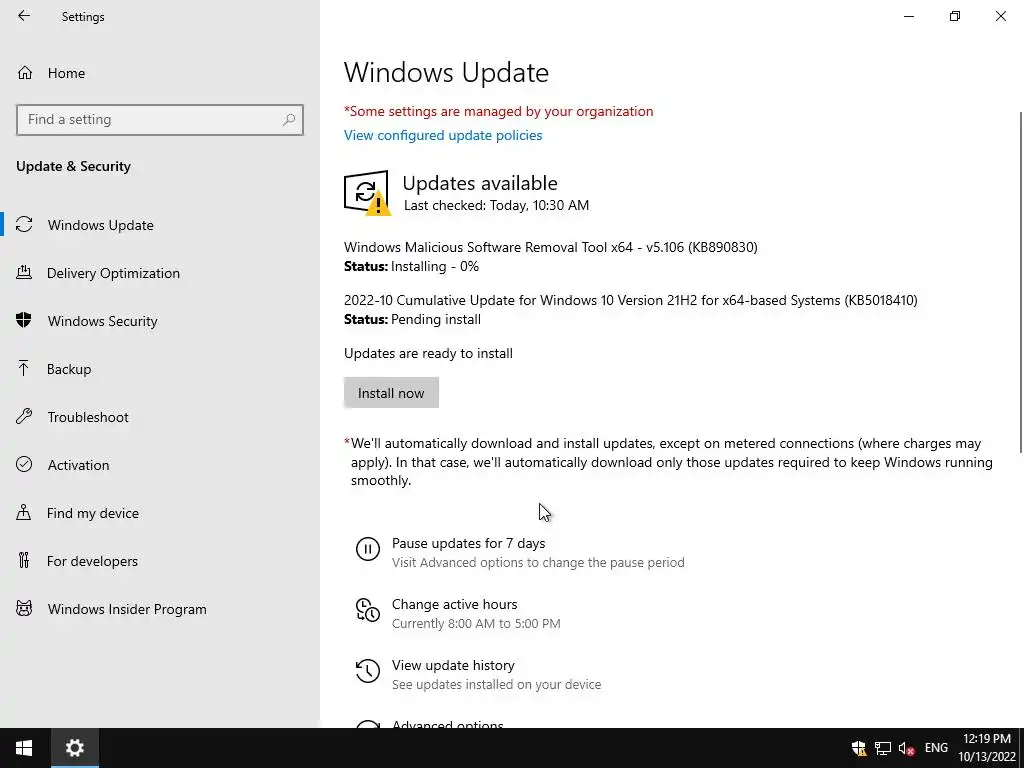
Task: Click the Windows Security tray icon
Action: [x=859, y=748]
